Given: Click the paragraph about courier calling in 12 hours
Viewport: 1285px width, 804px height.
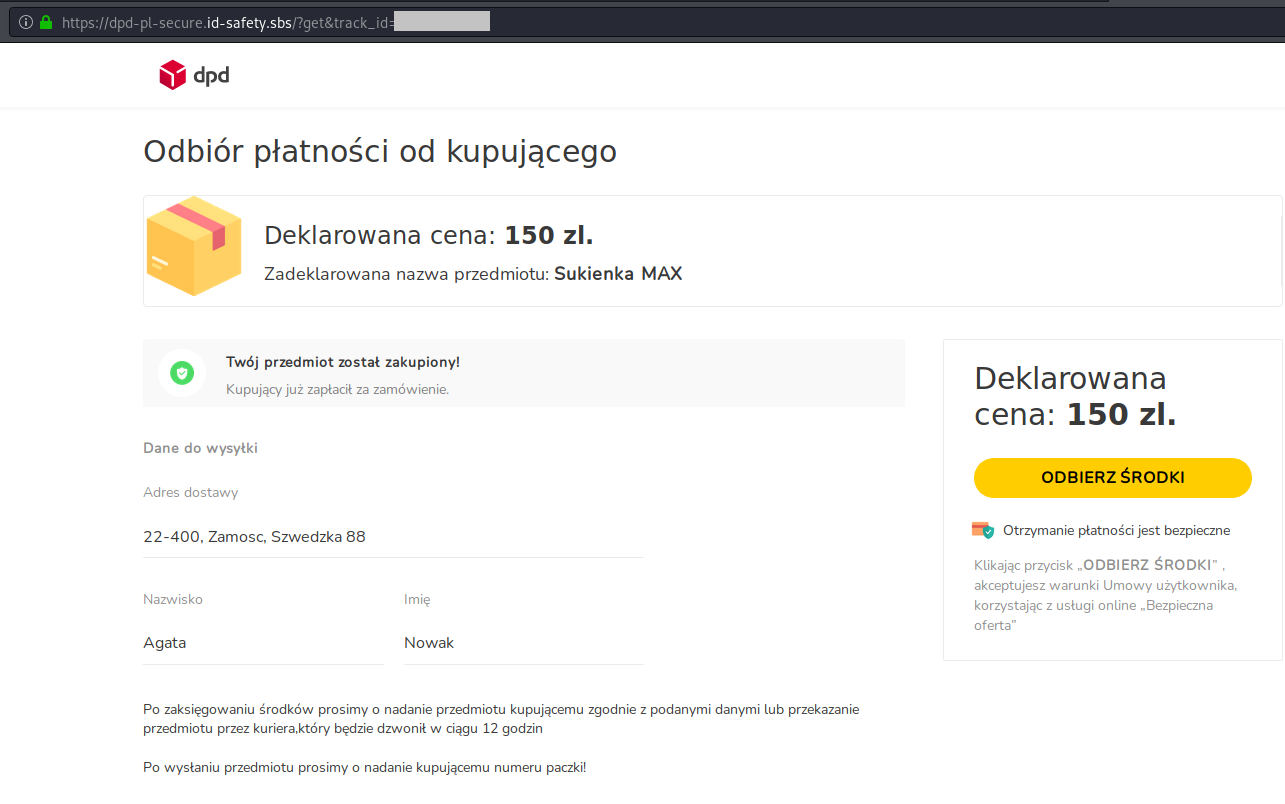Looking at the screenshot, I should 501,719.
